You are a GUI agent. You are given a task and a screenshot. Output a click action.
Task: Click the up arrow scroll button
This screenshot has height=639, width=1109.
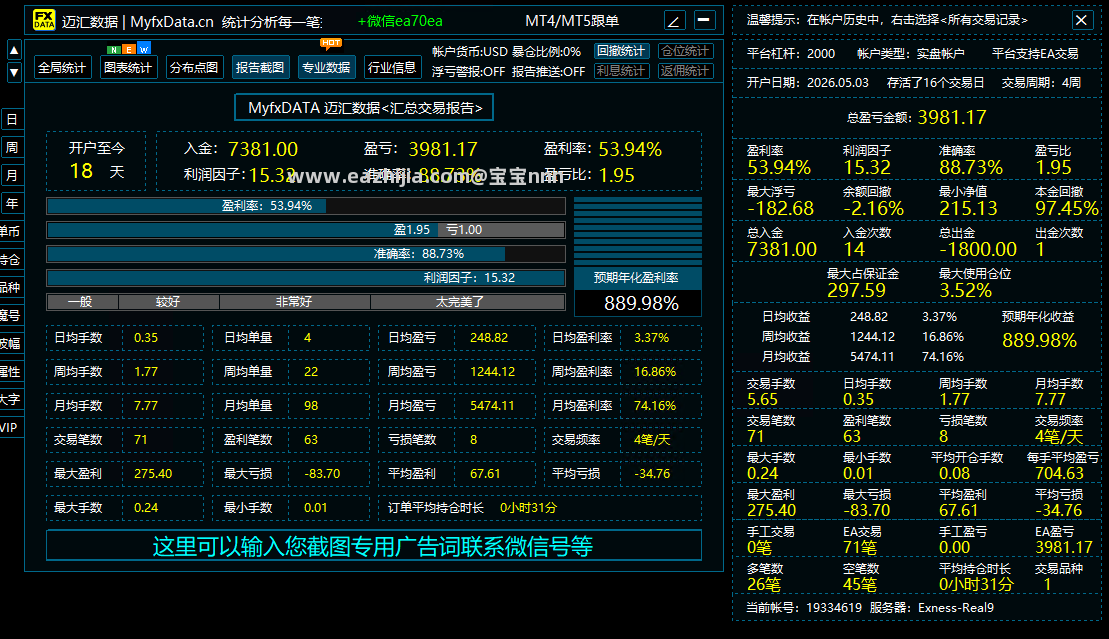13,50
